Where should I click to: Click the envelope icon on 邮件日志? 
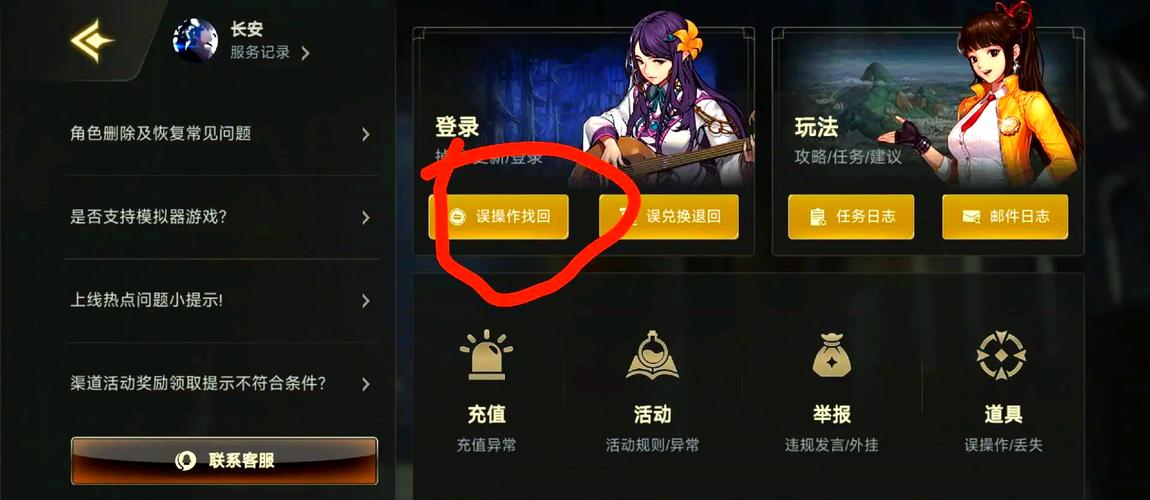[971, 216]
